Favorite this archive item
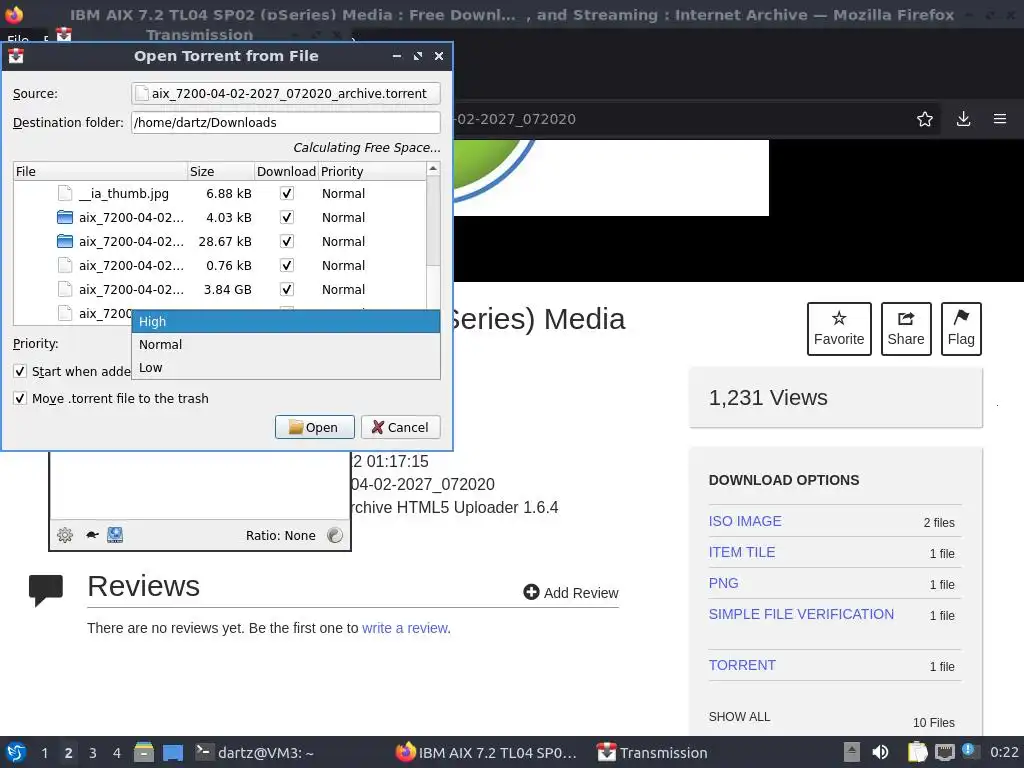This screenshot has height=768, width=1024. click(839, 328)
